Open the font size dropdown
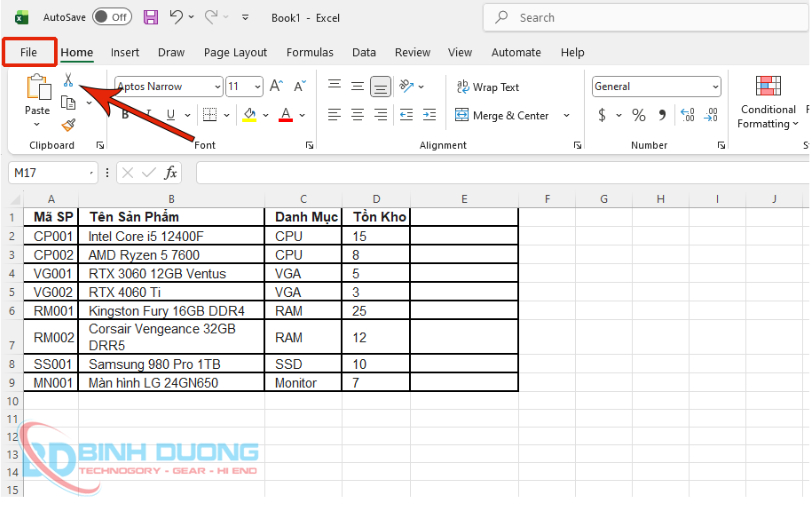Image resolution: width=811 pixels, height=511 pixels. tap(257, 87)
